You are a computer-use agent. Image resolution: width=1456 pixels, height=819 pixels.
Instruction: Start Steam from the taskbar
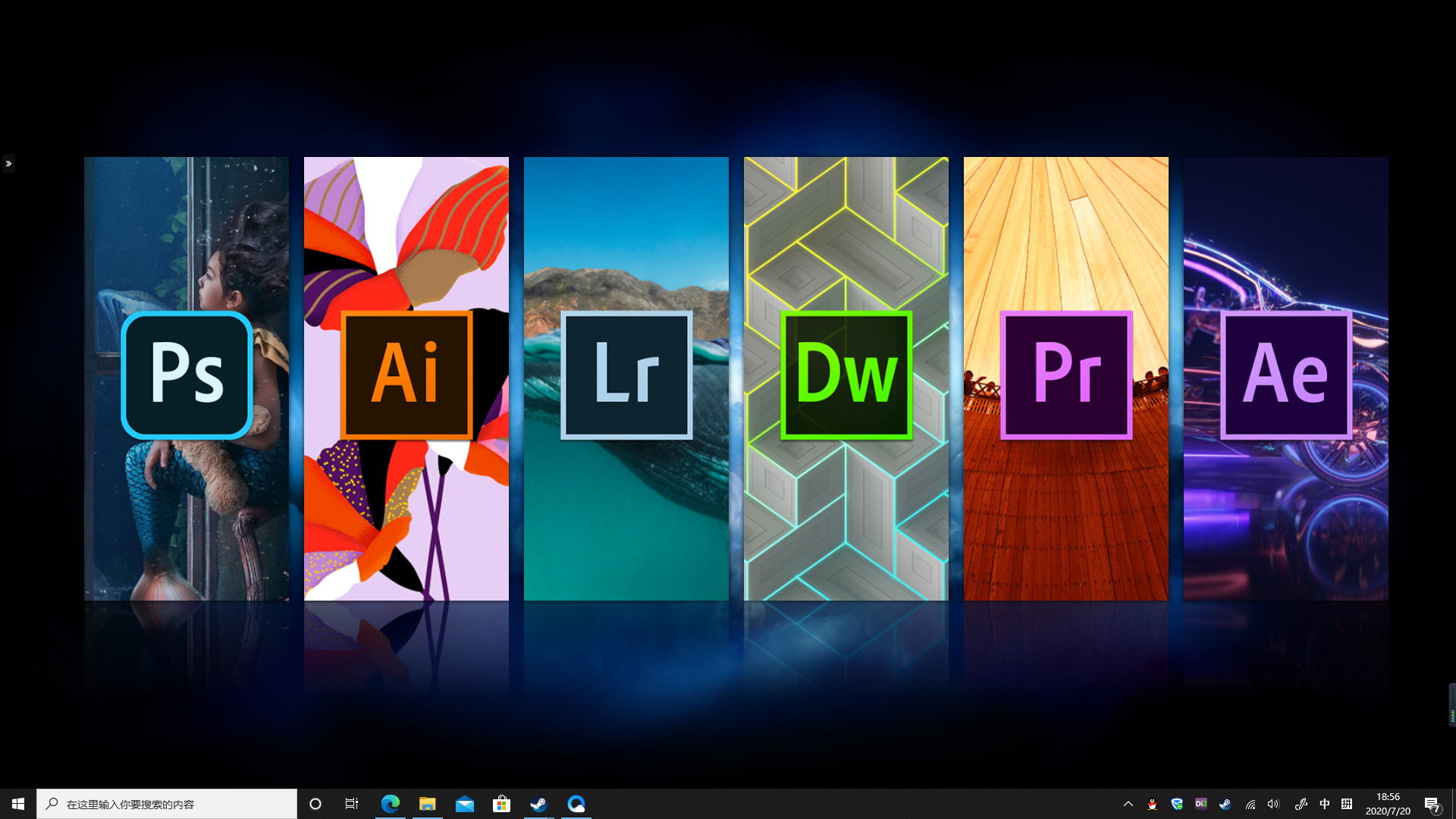pos(538,804)
